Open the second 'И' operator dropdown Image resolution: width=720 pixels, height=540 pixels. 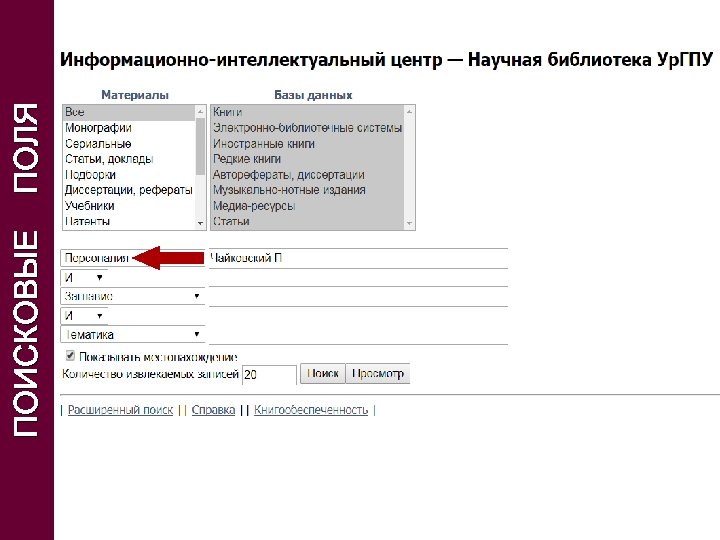84,315
